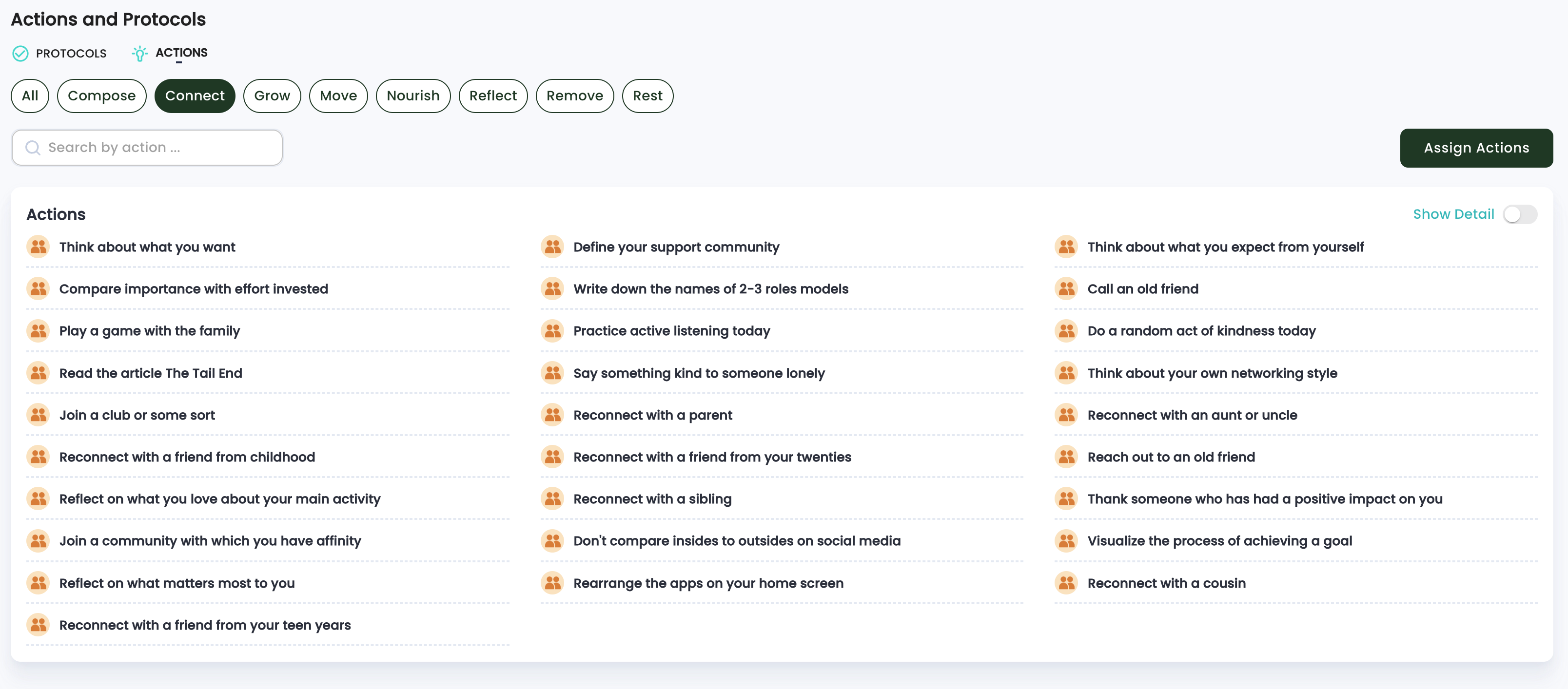
Task: Click people icon beside Call an old friend
Action: (x=1066, y=289)
